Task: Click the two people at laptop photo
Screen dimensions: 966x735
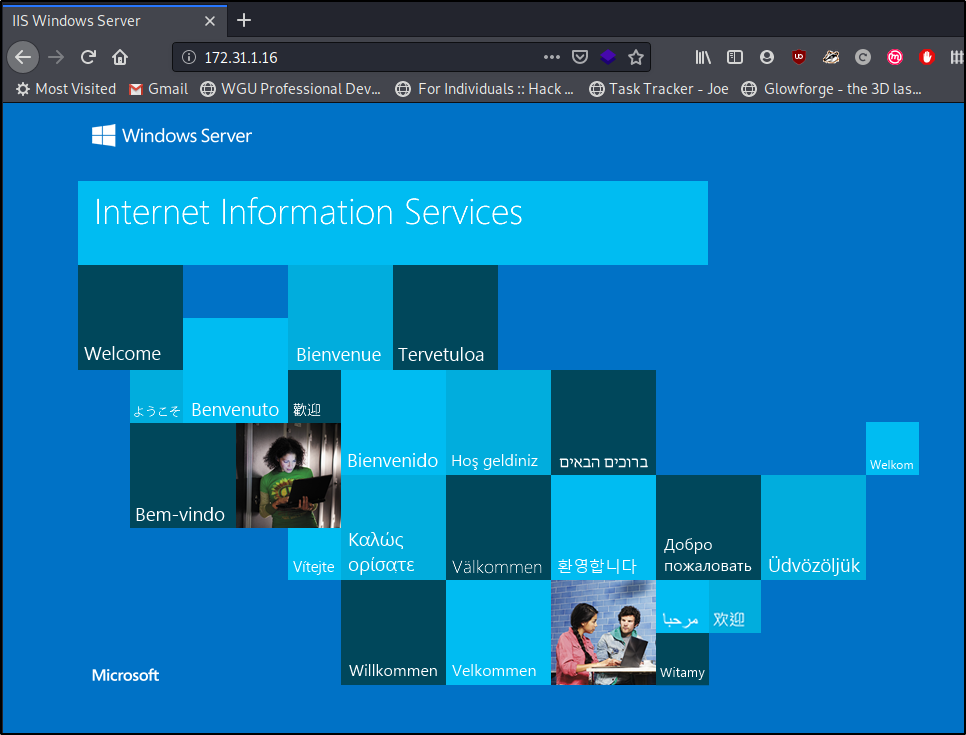Action: coord(603,632)
